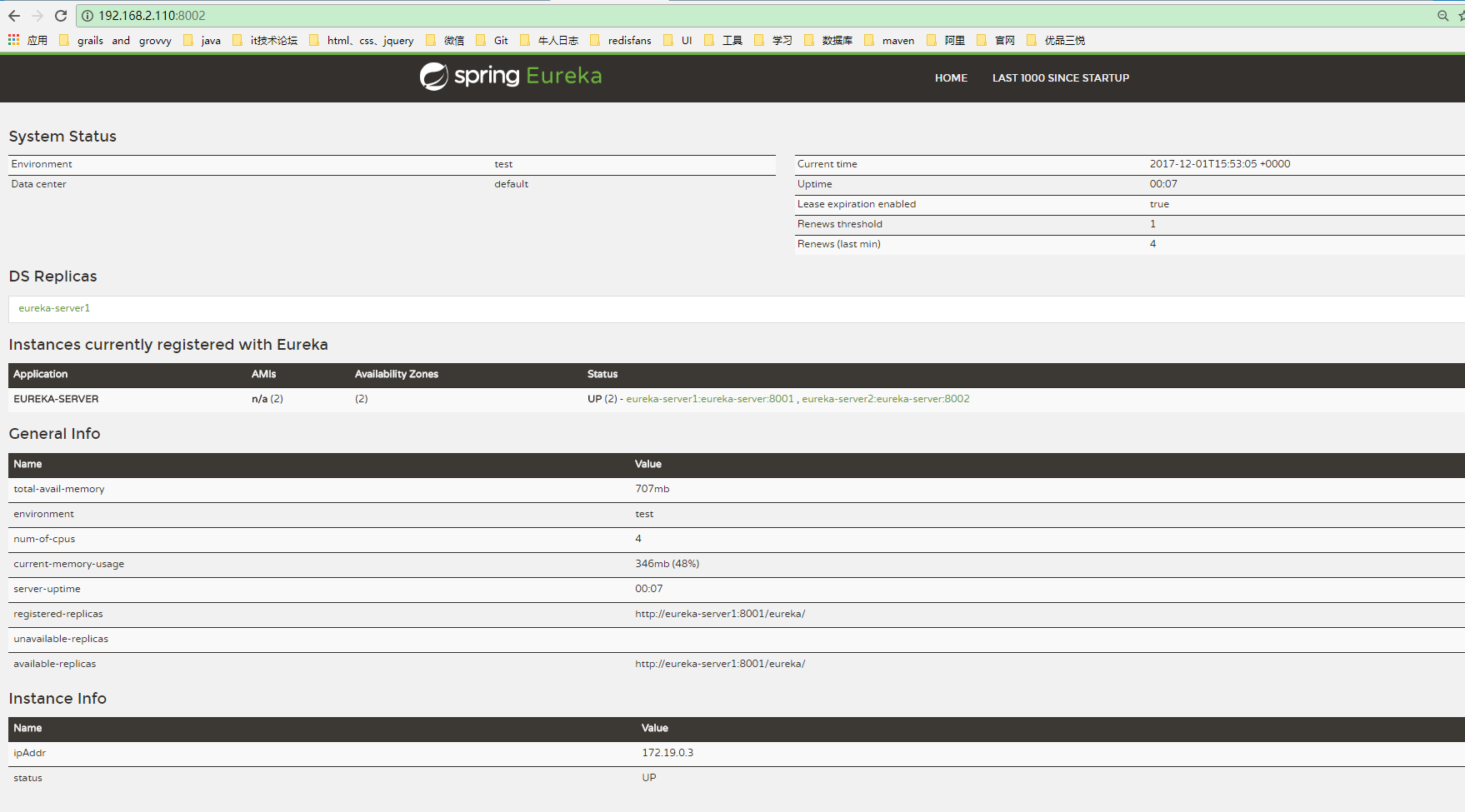Click the EUREKA-SERVER application cell
Viewport: 1465px width, 812px height.
point(56,399)
